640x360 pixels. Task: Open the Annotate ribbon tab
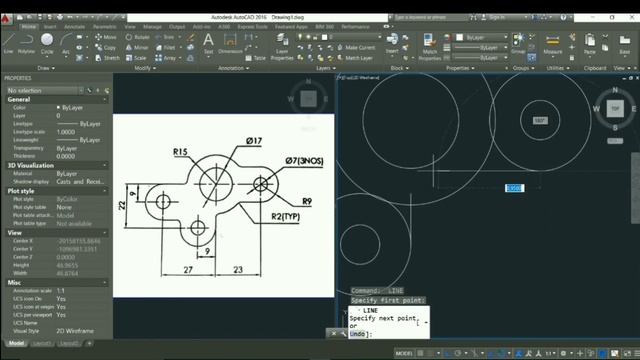74,27
